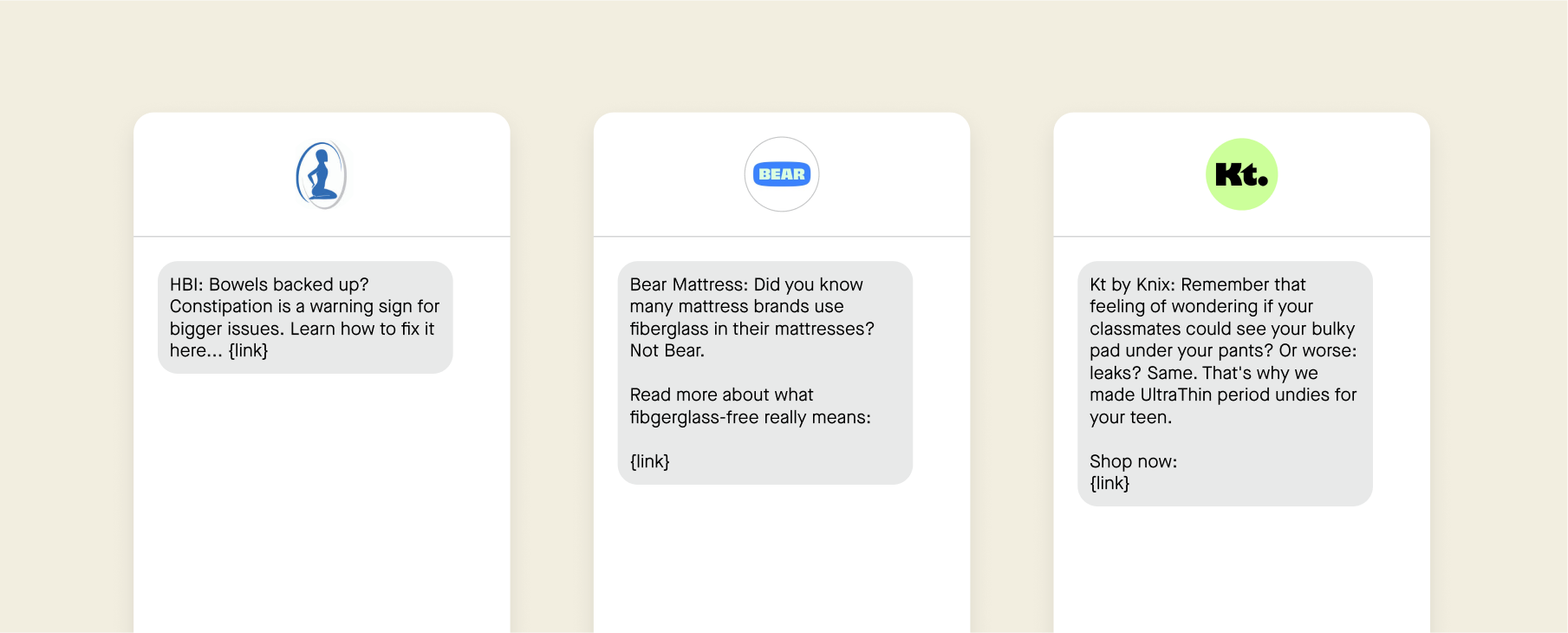Click {link} in the HBI message

pos(249,350)
